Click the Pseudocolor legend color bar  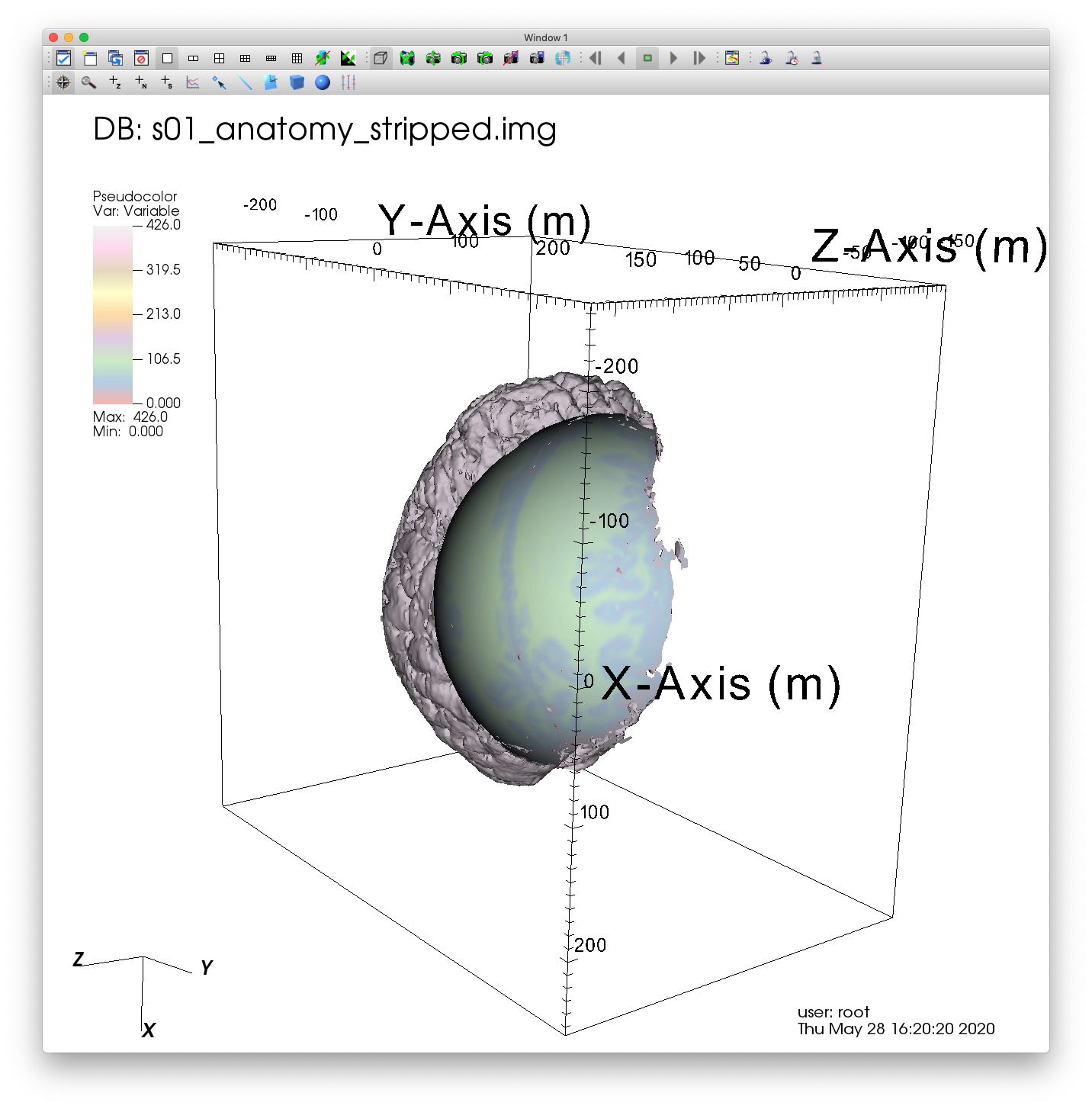coord(113,314)
